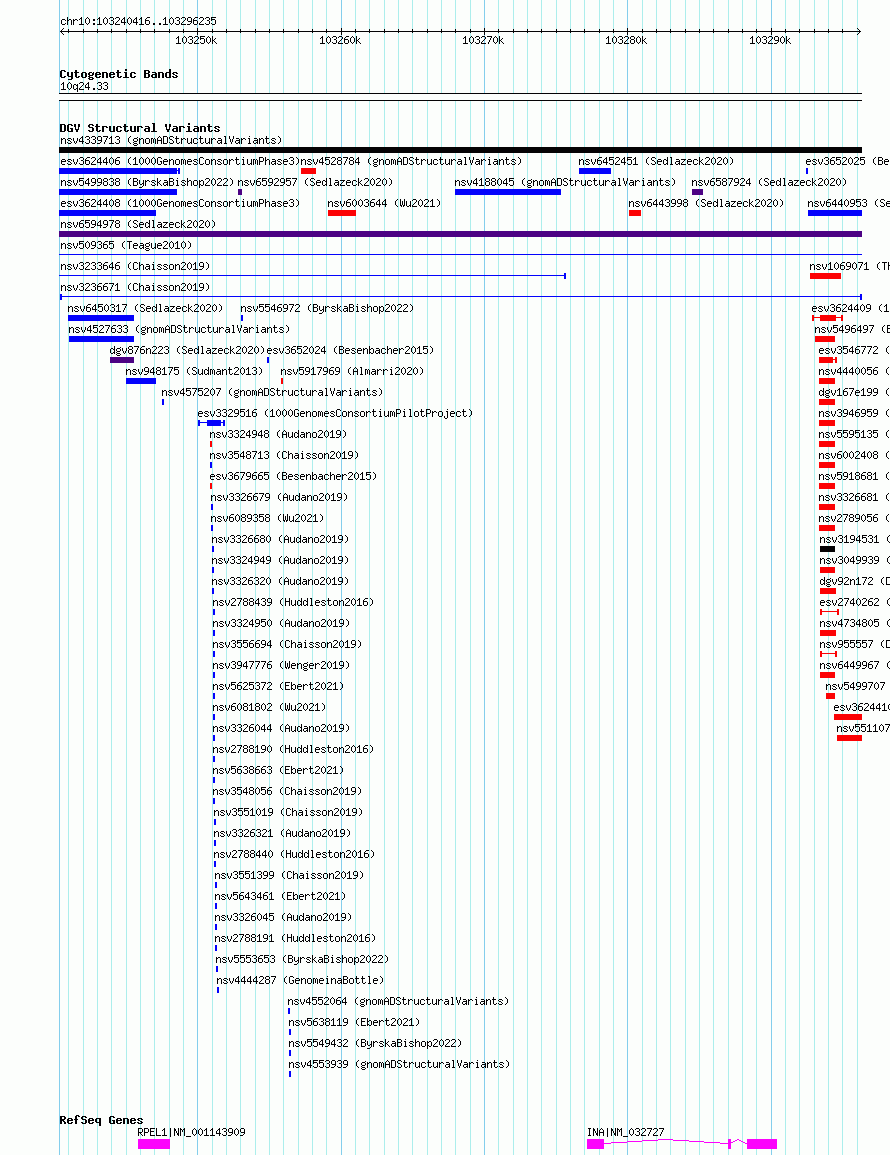Click the RPEL1|NM_001143909 gene label
890x1155 pixels.
pos(192,1132)
